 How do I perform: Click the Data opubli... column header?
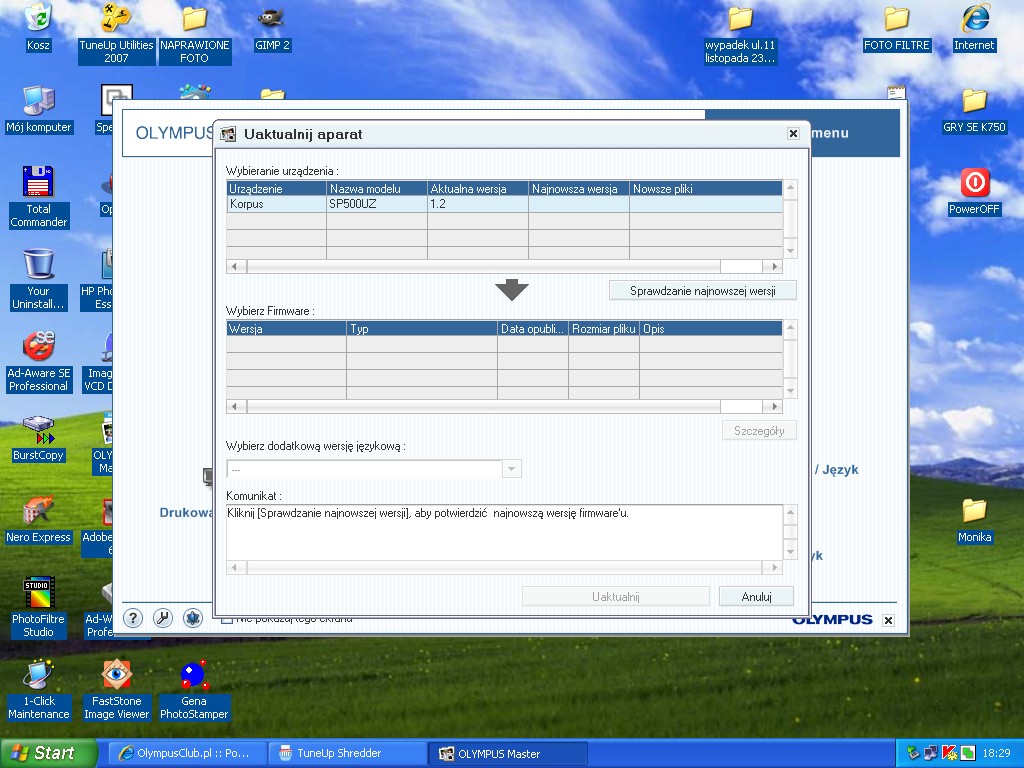coord(533,328)
